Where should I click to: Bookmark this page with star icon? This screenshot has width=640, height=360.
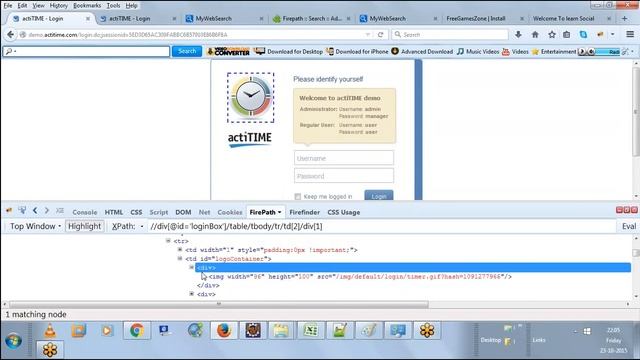pyautogui.click(x=552, y=35)
